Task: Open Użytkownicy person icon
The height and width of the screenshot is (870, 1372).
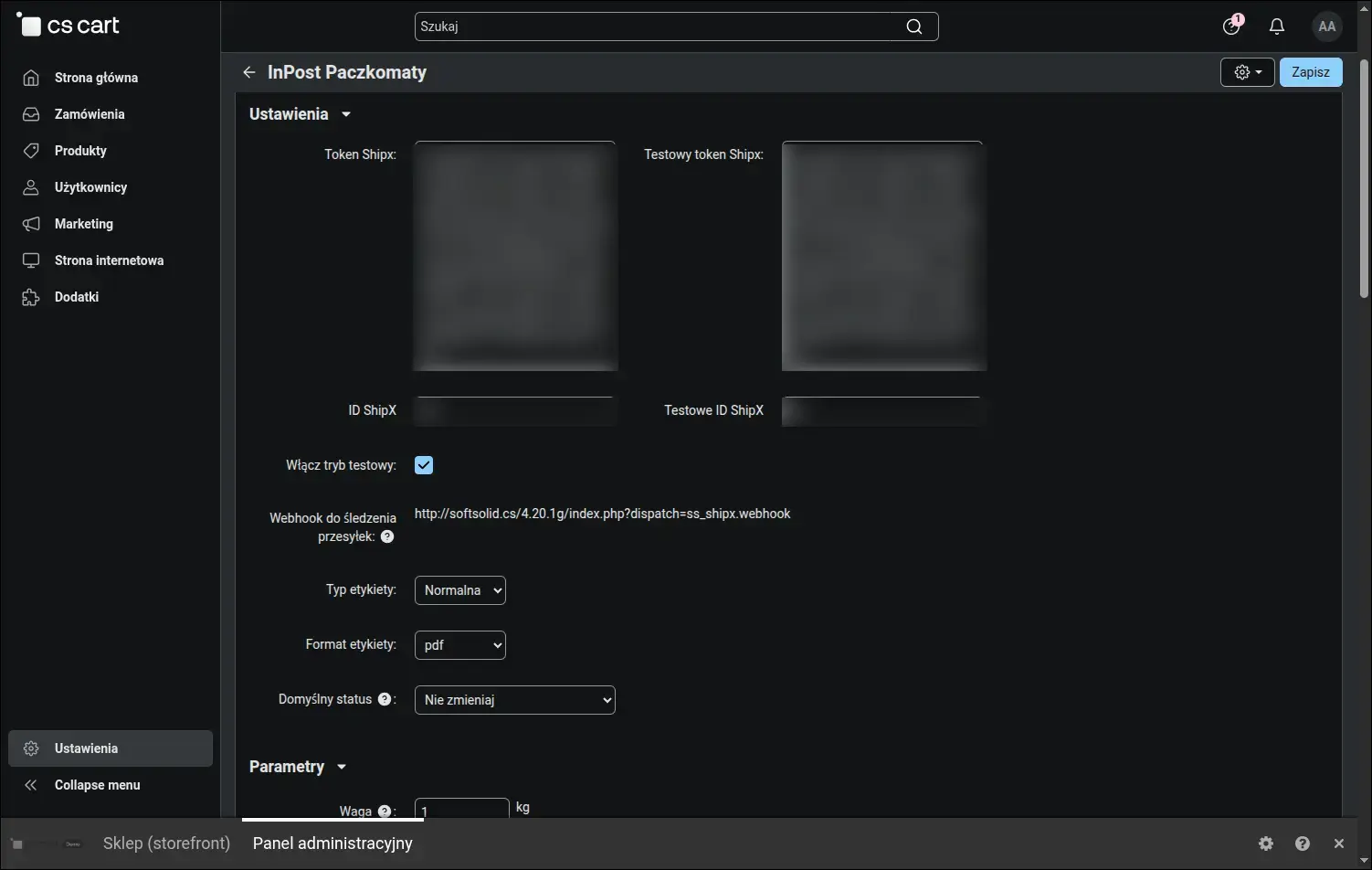Action: coord(31,187)
